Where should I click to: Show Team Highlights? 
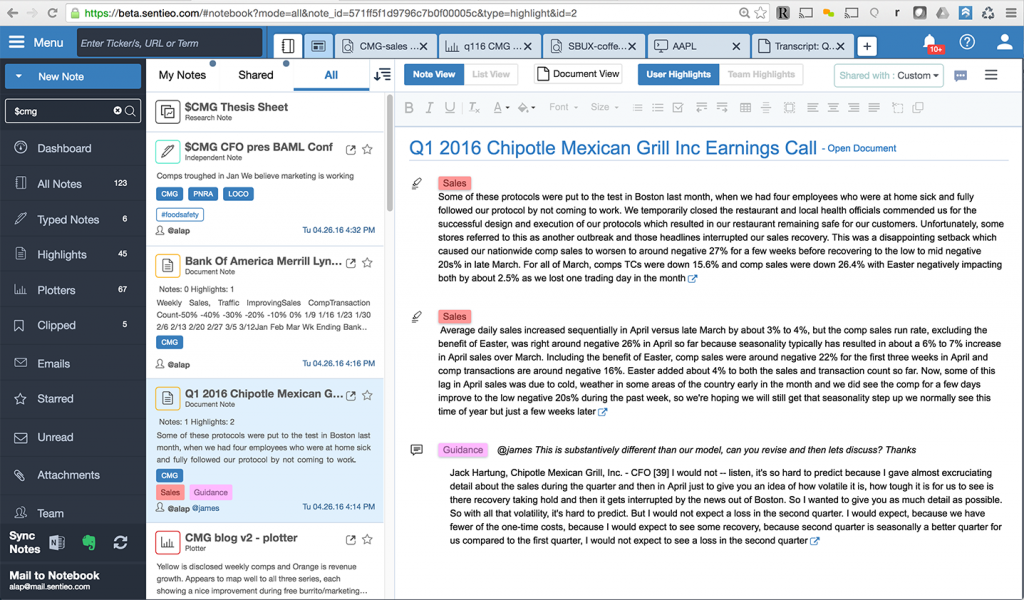pyautogui.click(x=761, y=74)
